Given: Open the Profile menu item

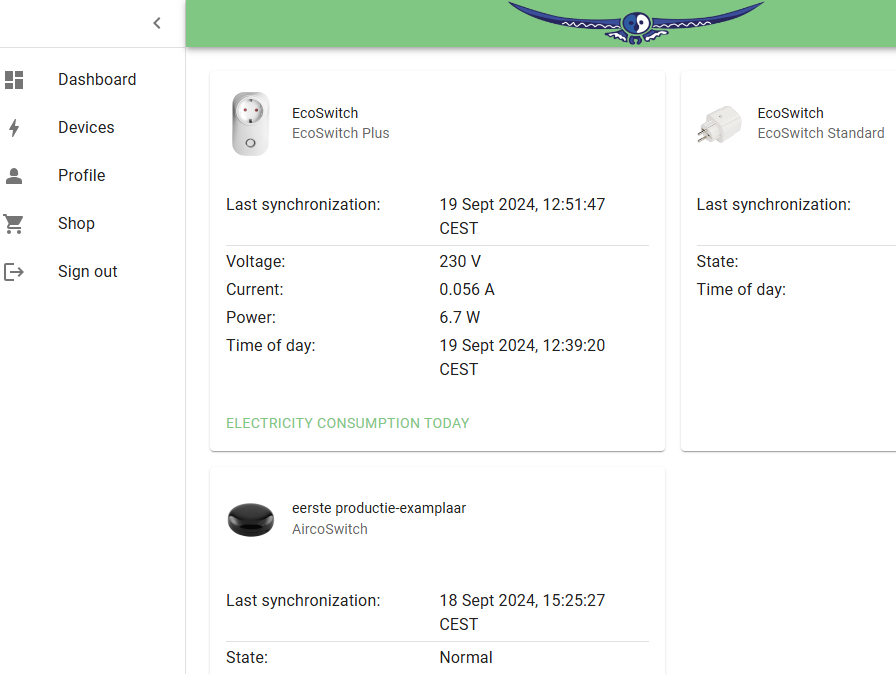Looking at the screenshot, I should 82,176.
